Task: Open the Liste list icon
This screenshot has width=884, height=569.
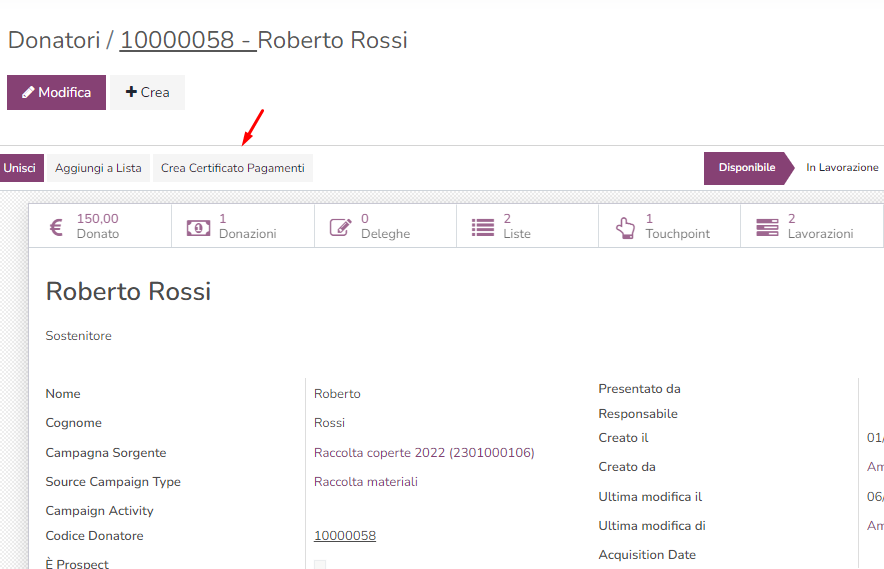Action: point(483,227)
